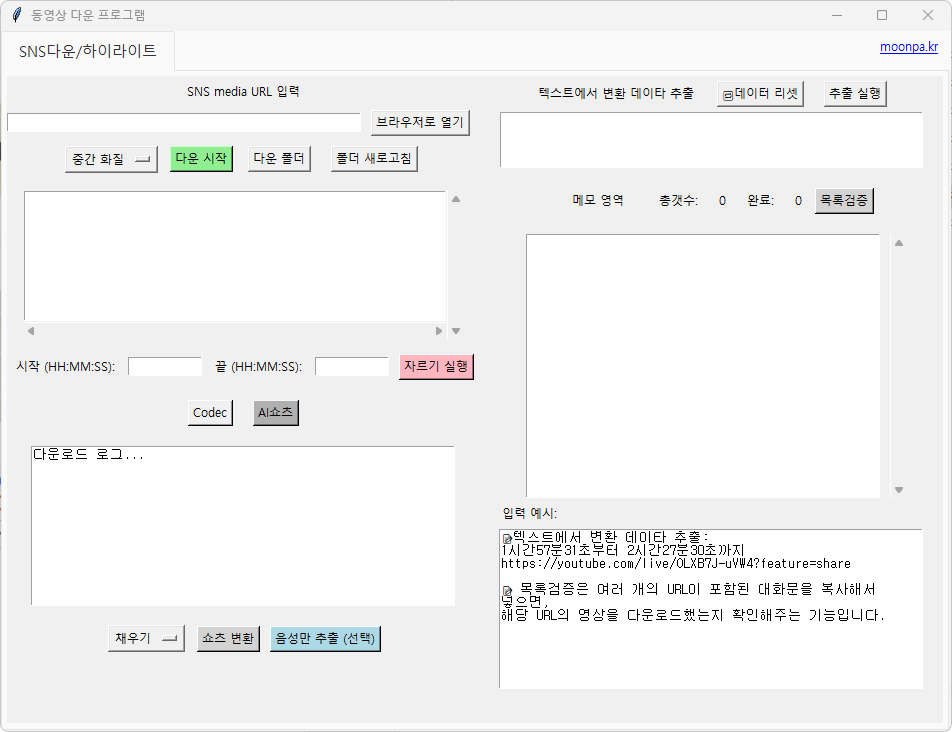Maximize the 동영상 다운 프로그램 window
The width and height of the screenshot is (952, 732).
coord(882,15)
